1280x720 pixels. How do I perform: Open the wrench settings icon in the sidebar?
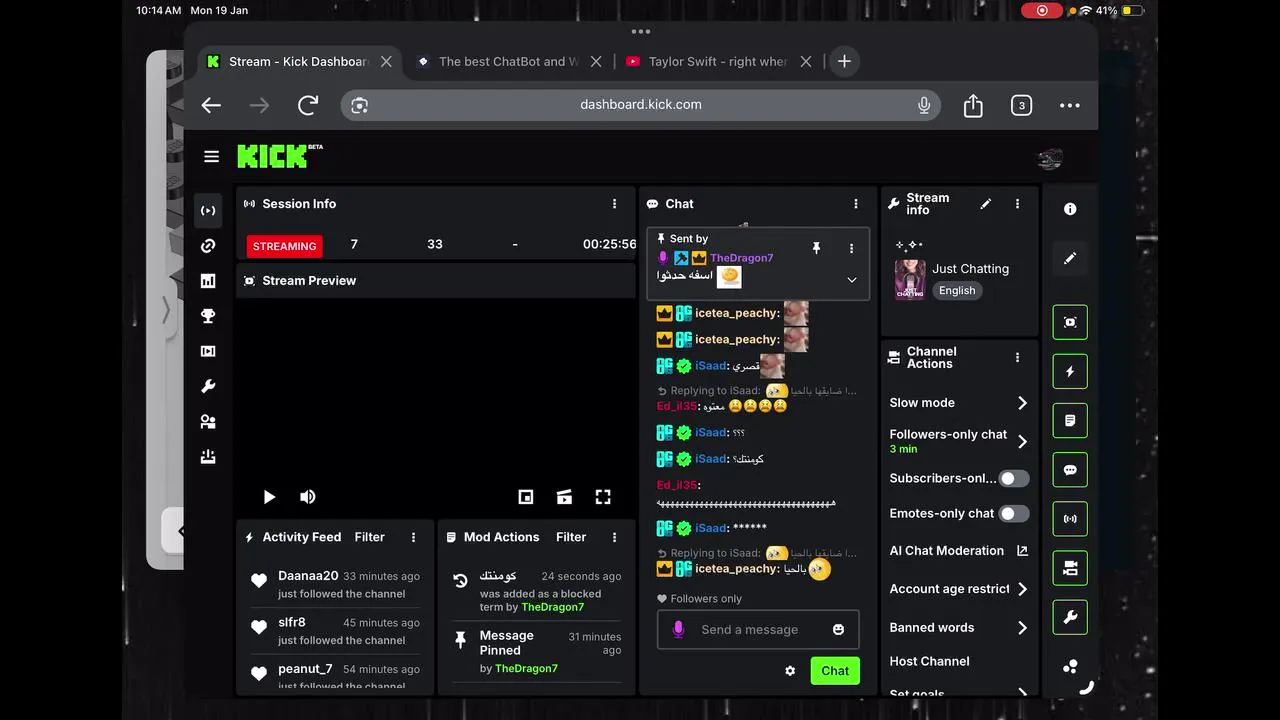pos(208,386)
